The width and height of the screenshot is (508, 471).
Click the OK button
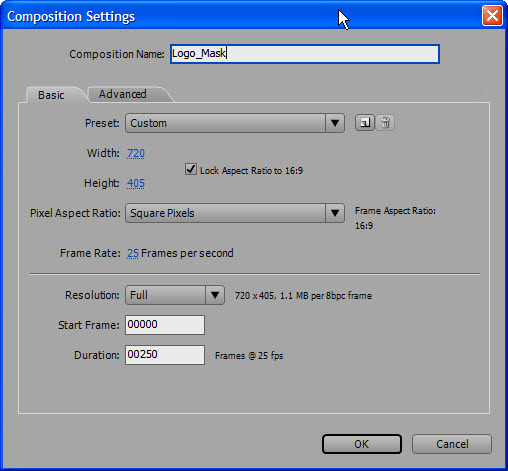click(x=362, y=444)
